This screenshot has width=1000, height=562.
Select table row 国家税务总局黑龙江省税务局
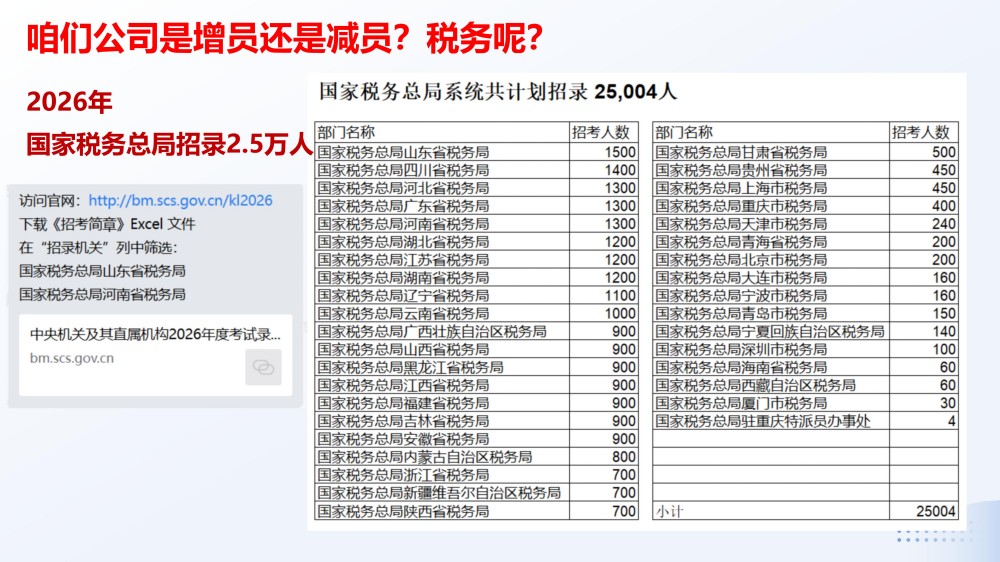point(476,367)
